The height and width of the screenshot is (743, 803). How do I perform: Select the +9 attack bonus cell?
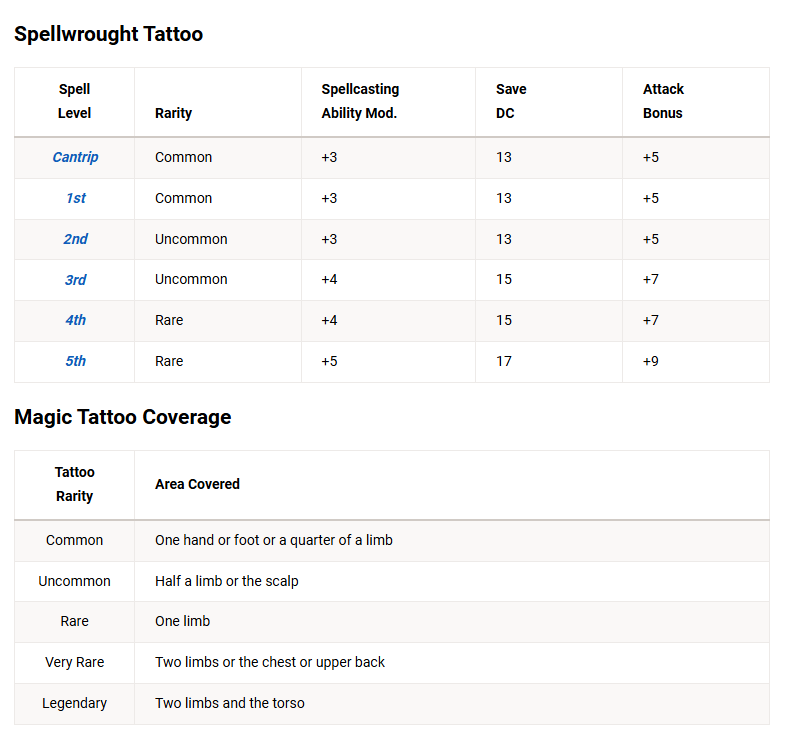651,361
